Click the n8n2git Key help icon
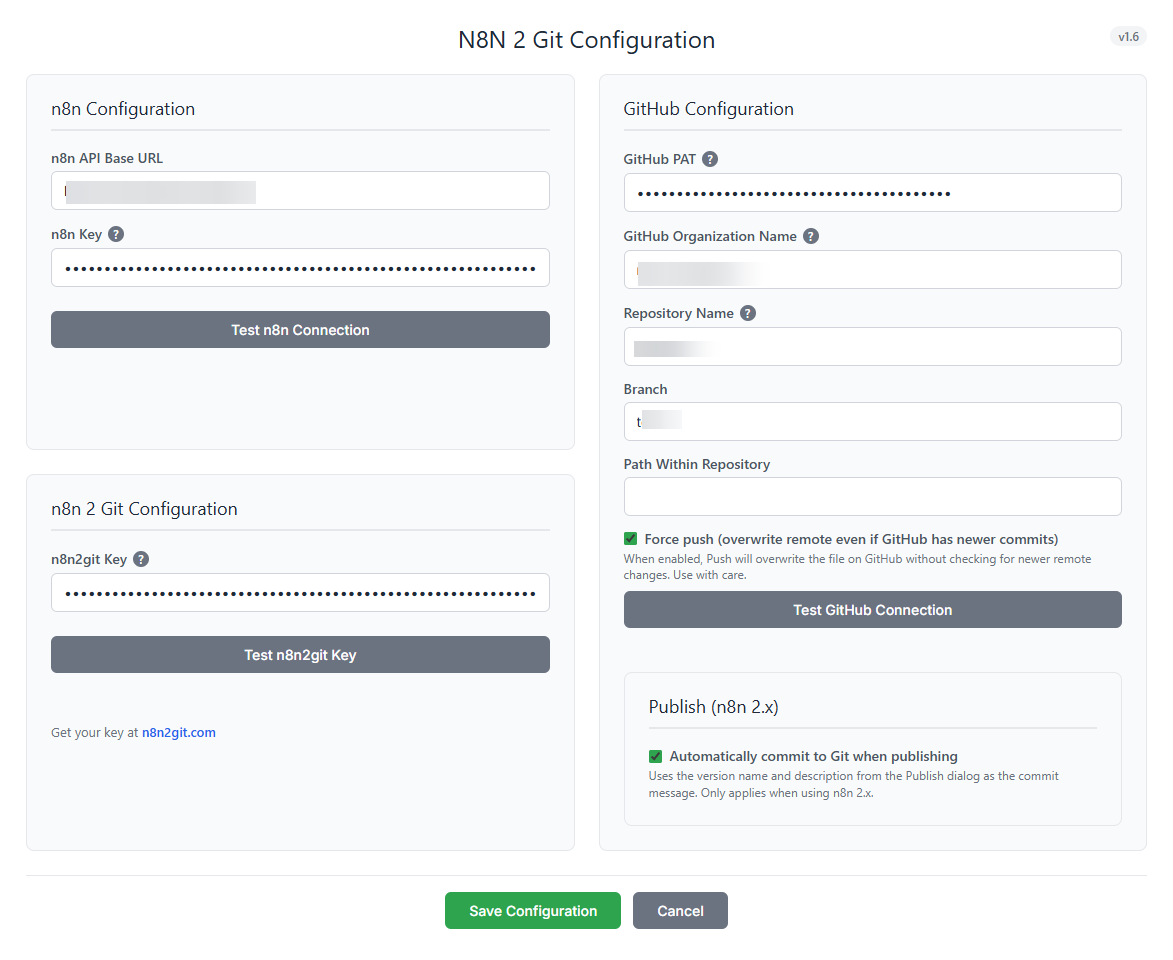Screen dimensions: 1173x960 point(141,559)
